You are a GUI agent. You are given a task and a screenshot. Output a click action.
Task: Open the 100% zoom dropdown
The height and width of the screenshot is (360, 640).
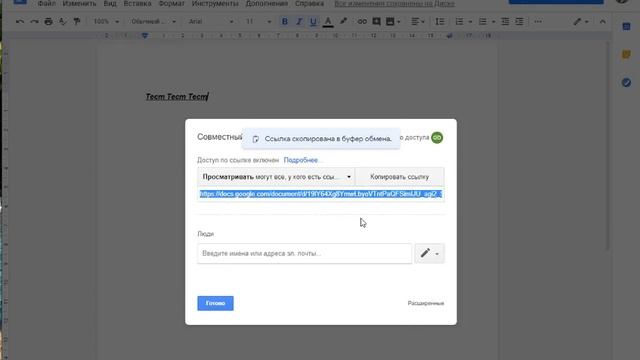(x=106, y=22)
